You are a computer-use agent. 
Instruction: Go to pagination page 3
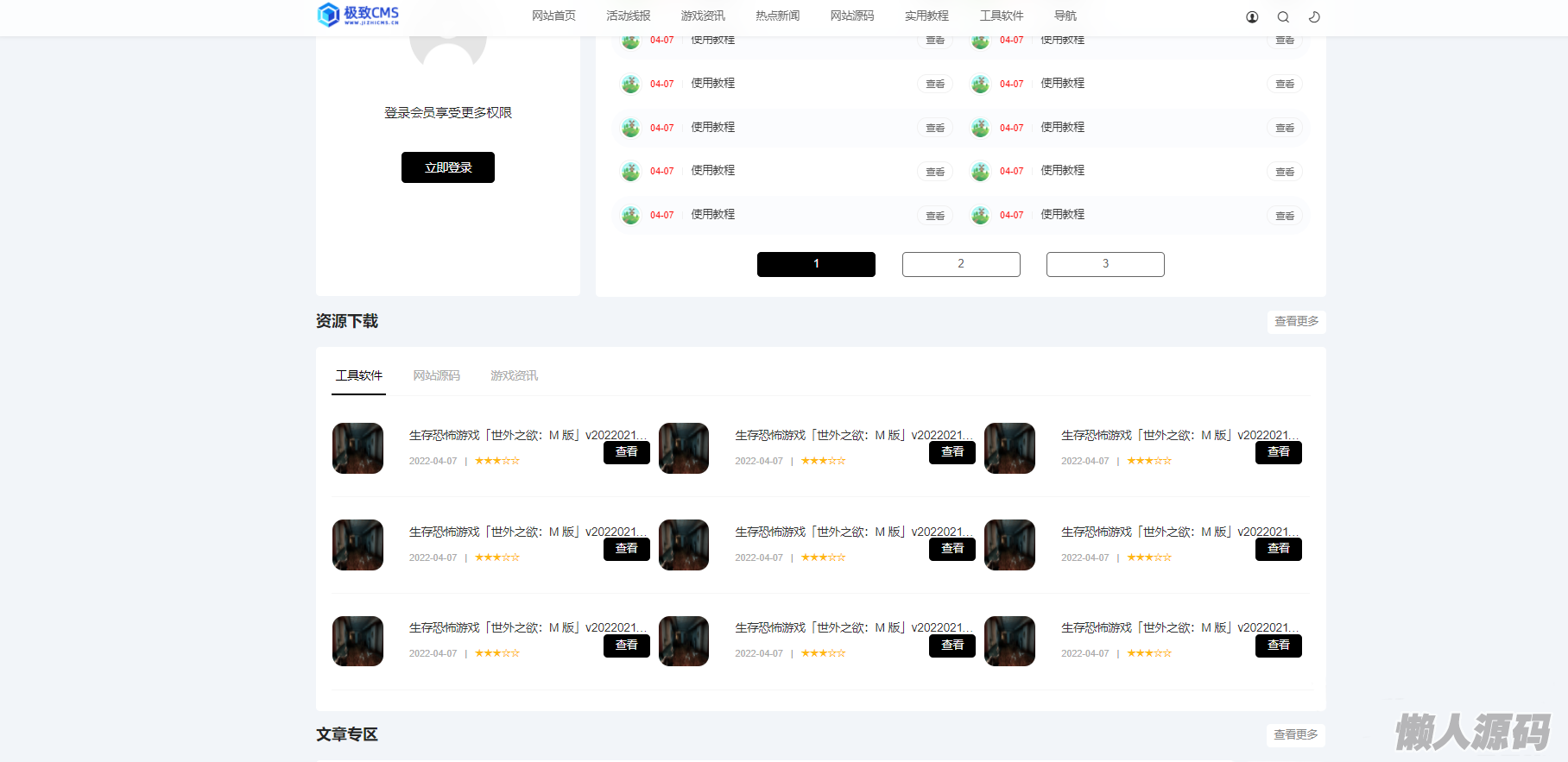[x=1105, y=264]
